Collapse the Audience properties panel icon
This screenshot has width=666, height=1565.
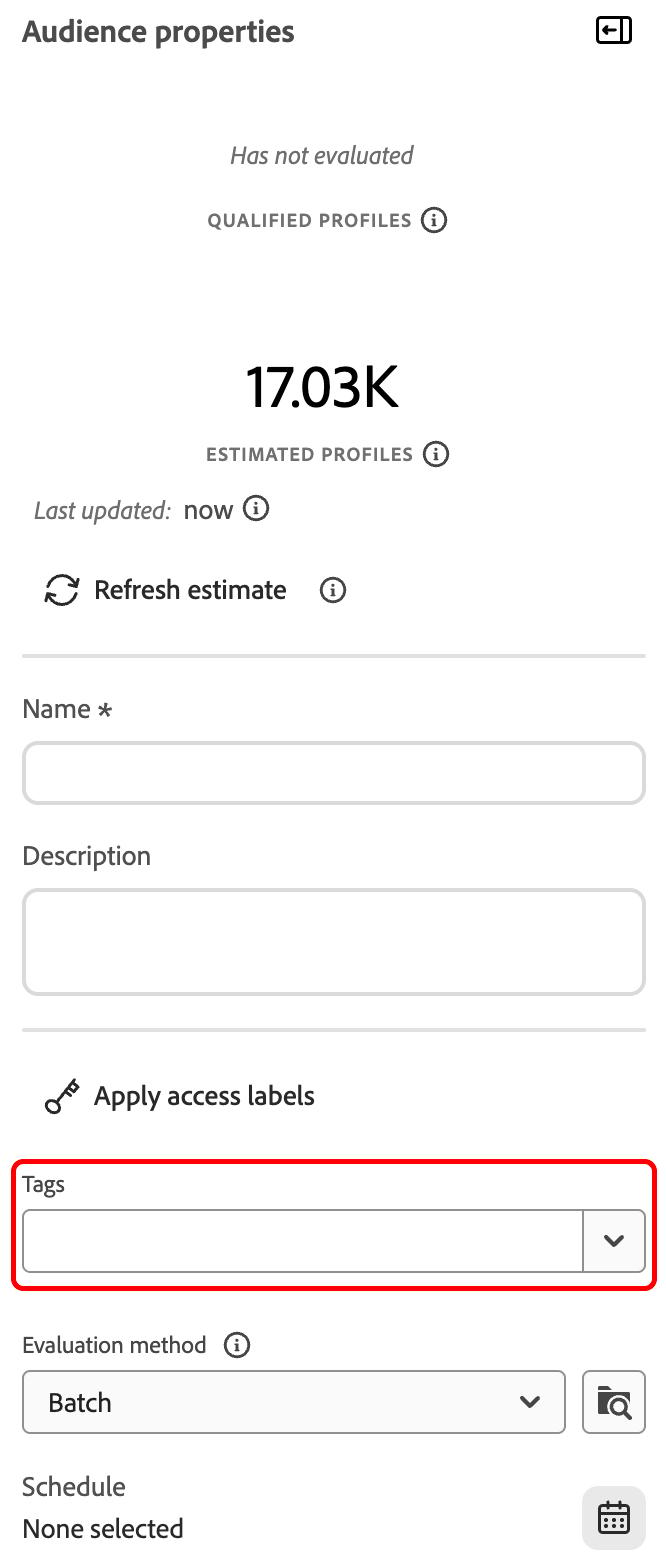[613, 31]
